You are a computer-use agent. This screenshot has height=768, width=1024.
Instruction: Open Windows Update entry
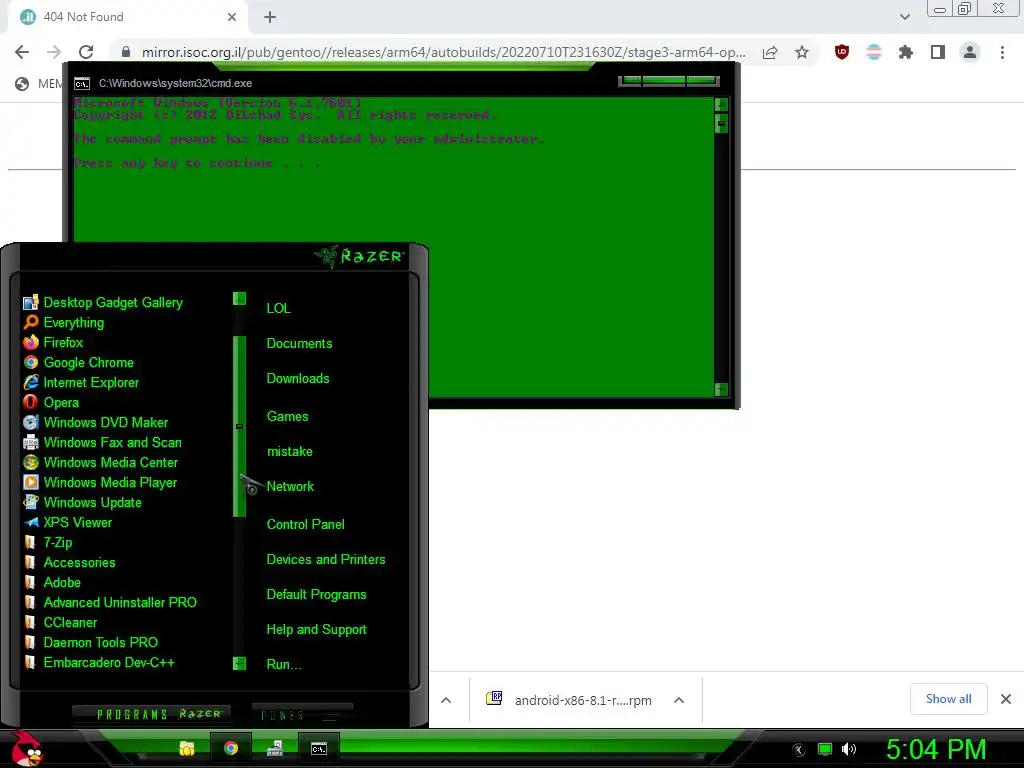(x=82, y=502)
